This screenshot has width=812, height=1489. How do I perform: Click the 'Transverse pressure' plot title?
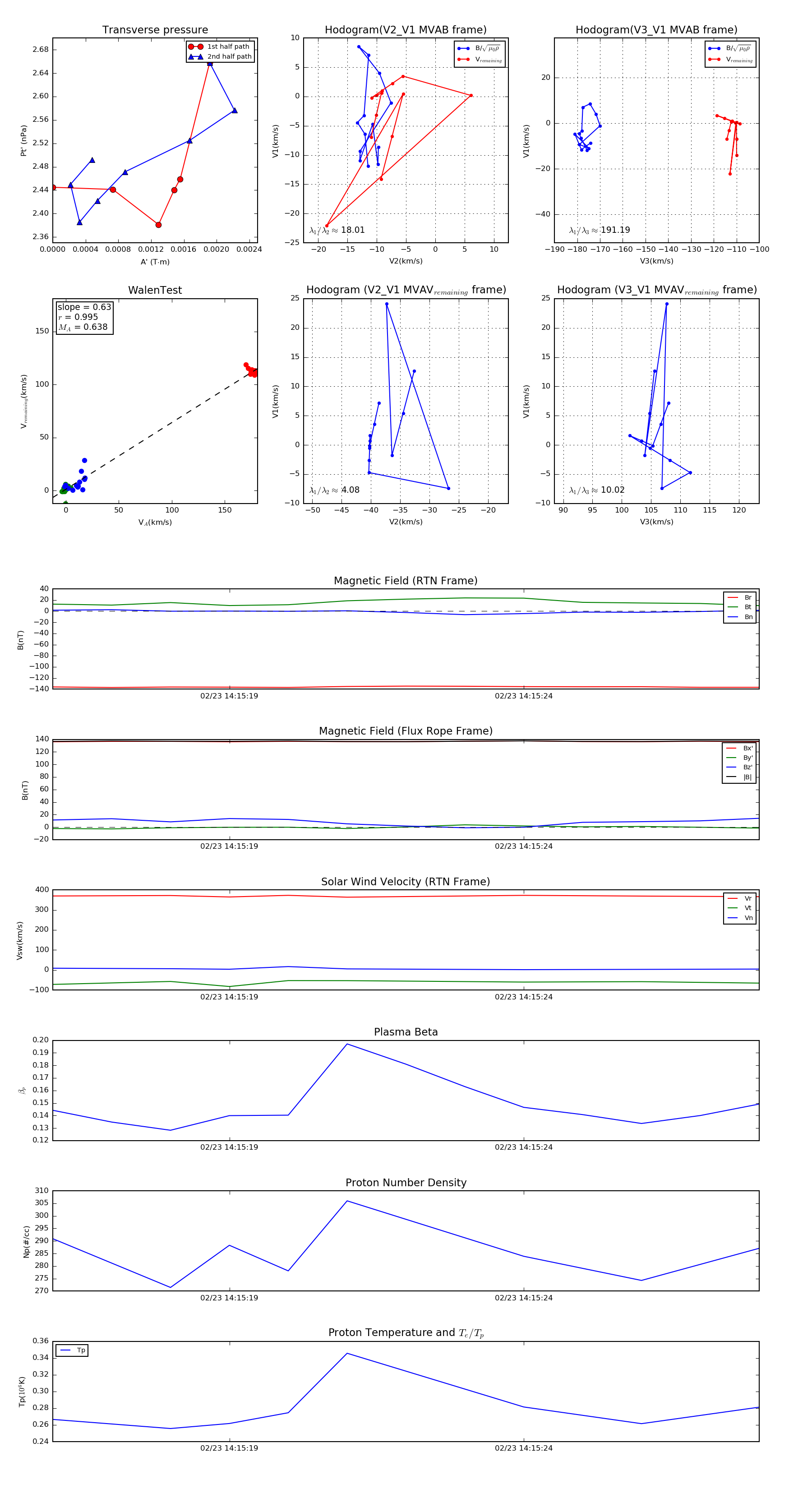[155, 30]
